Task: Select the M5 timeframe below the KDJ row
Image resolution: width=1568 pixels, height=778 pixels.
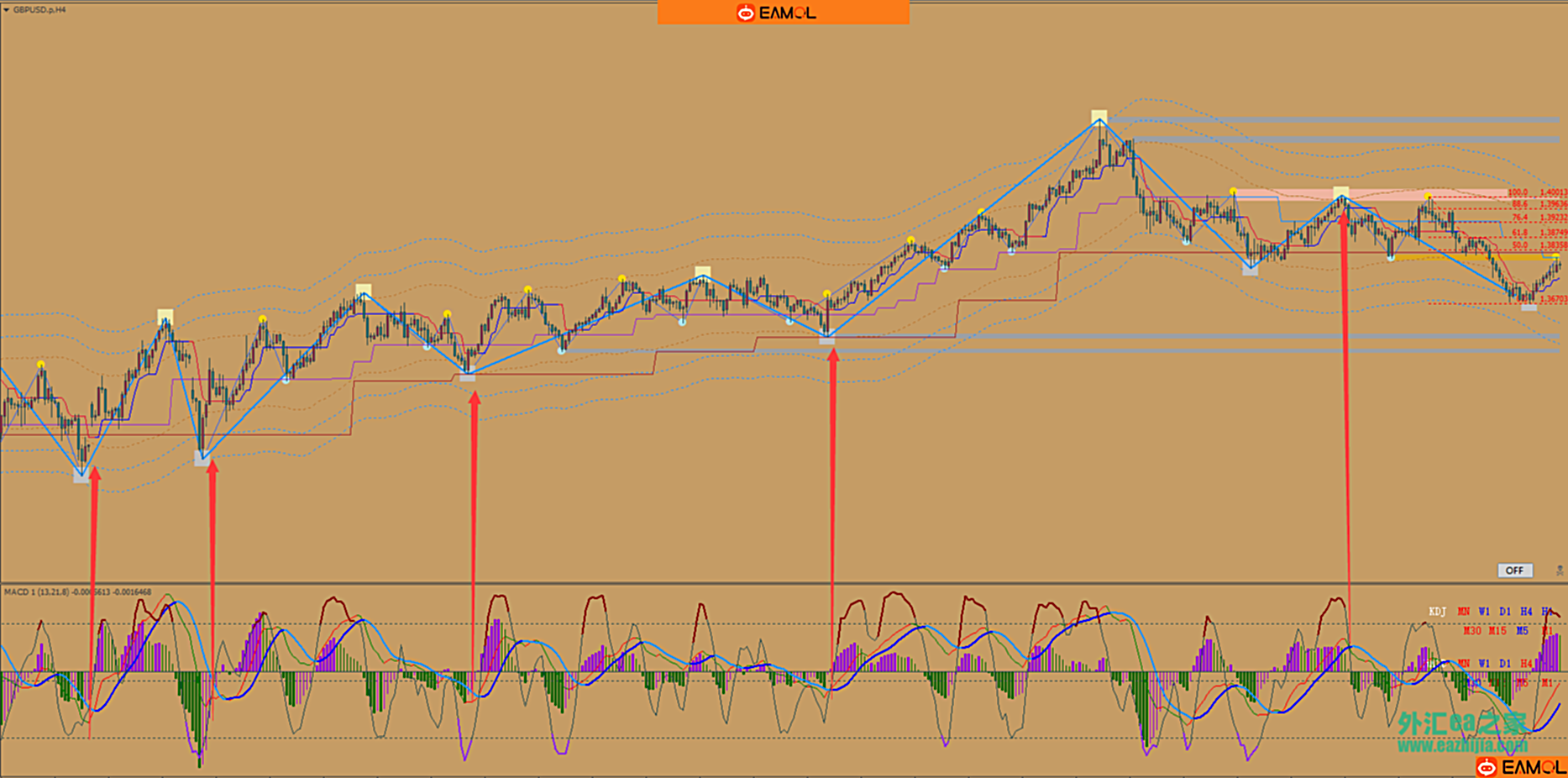Action: pyautogui.click(x=1522, y=630)
